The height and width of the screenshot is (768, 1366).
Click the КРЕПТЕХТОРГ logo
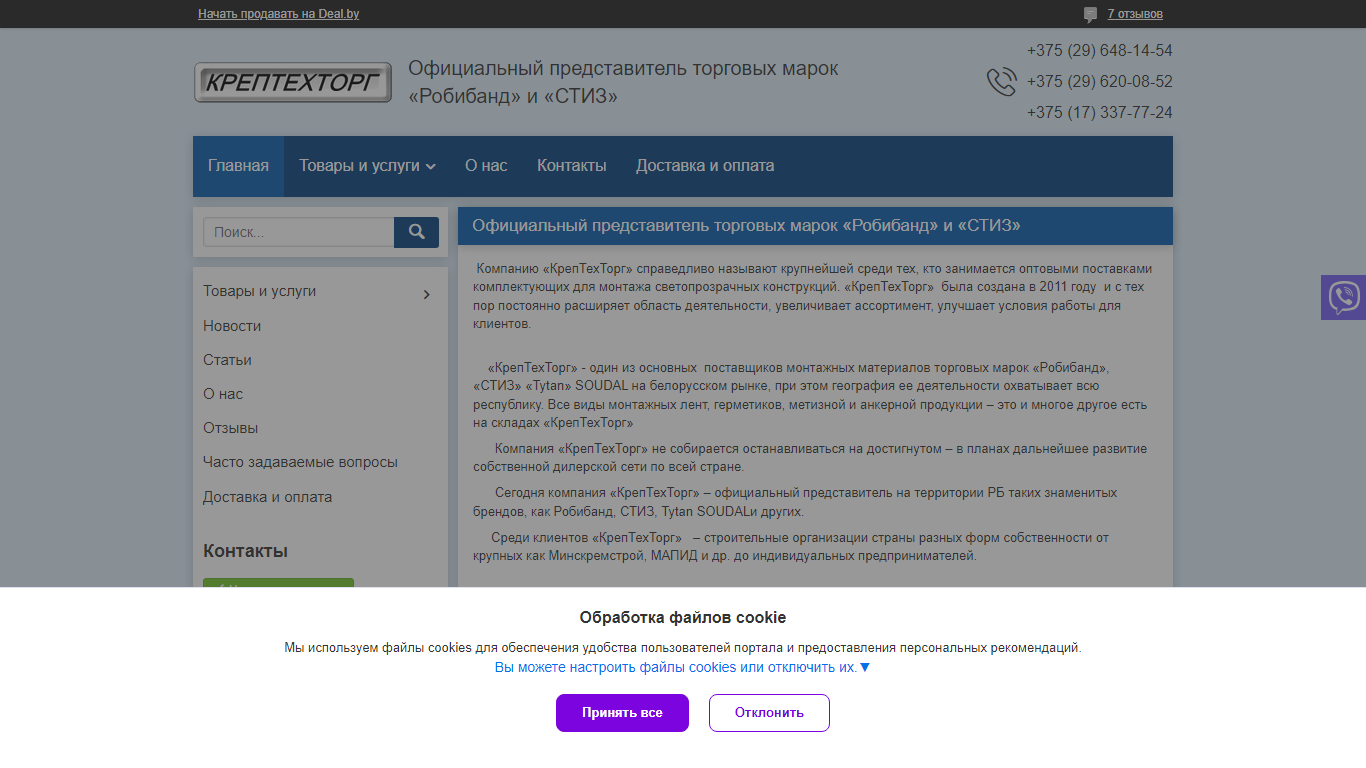293,82
